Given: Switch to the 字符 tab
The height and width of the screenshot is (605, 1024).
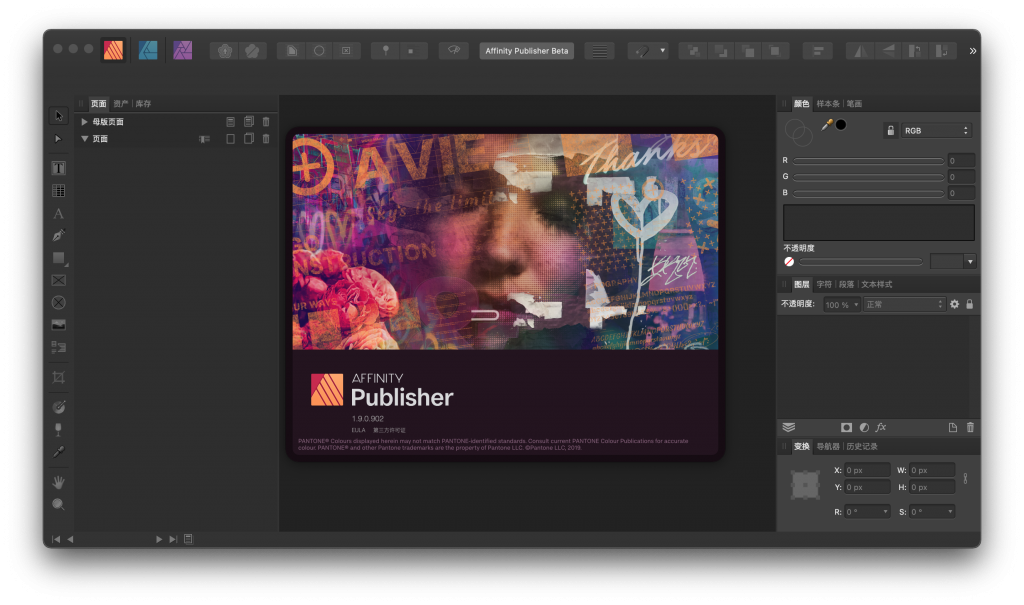Looking at the screenshot, I should click(824, 285).
